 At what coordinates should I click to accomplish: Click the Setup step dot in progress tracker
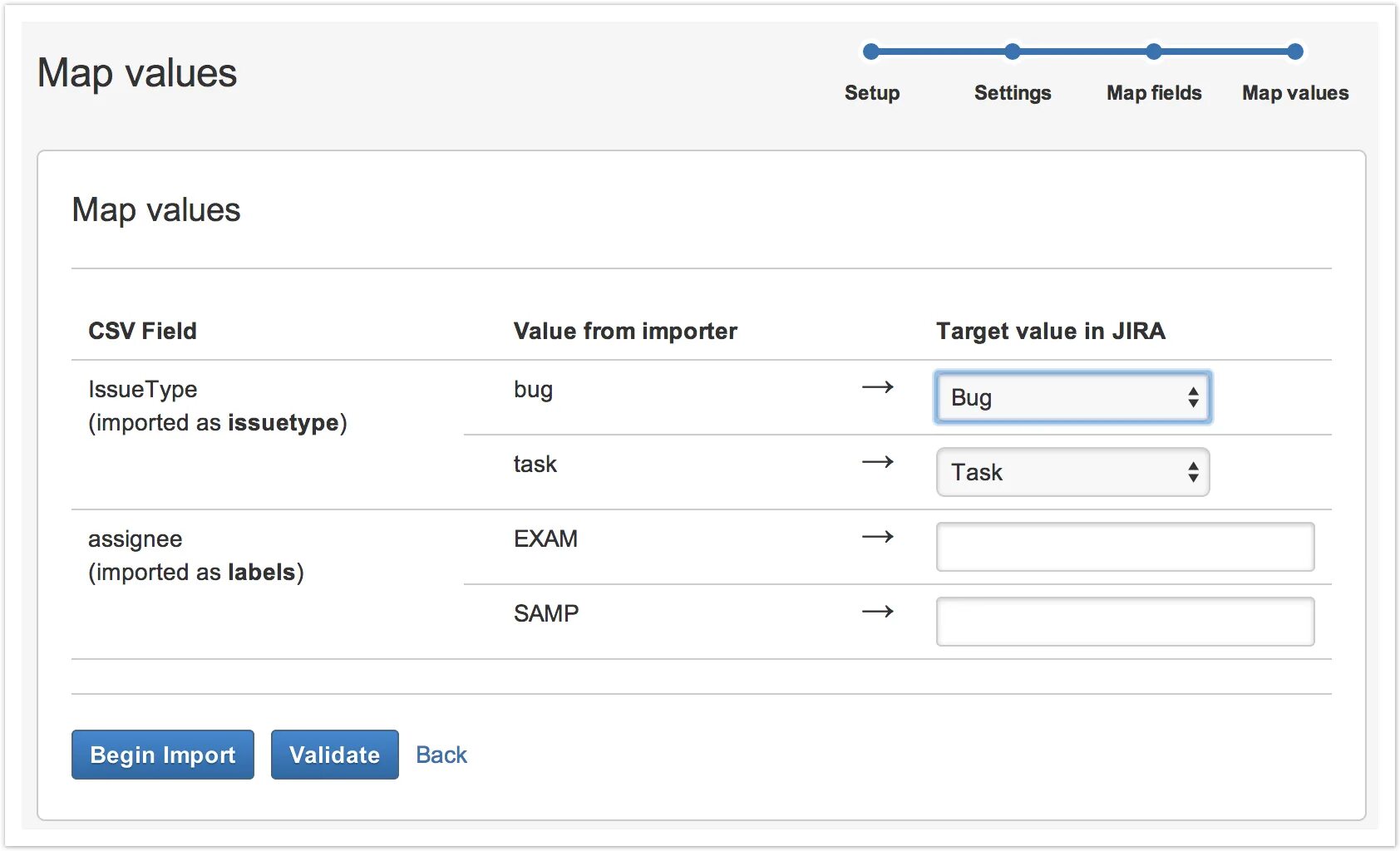pos(871,52)
